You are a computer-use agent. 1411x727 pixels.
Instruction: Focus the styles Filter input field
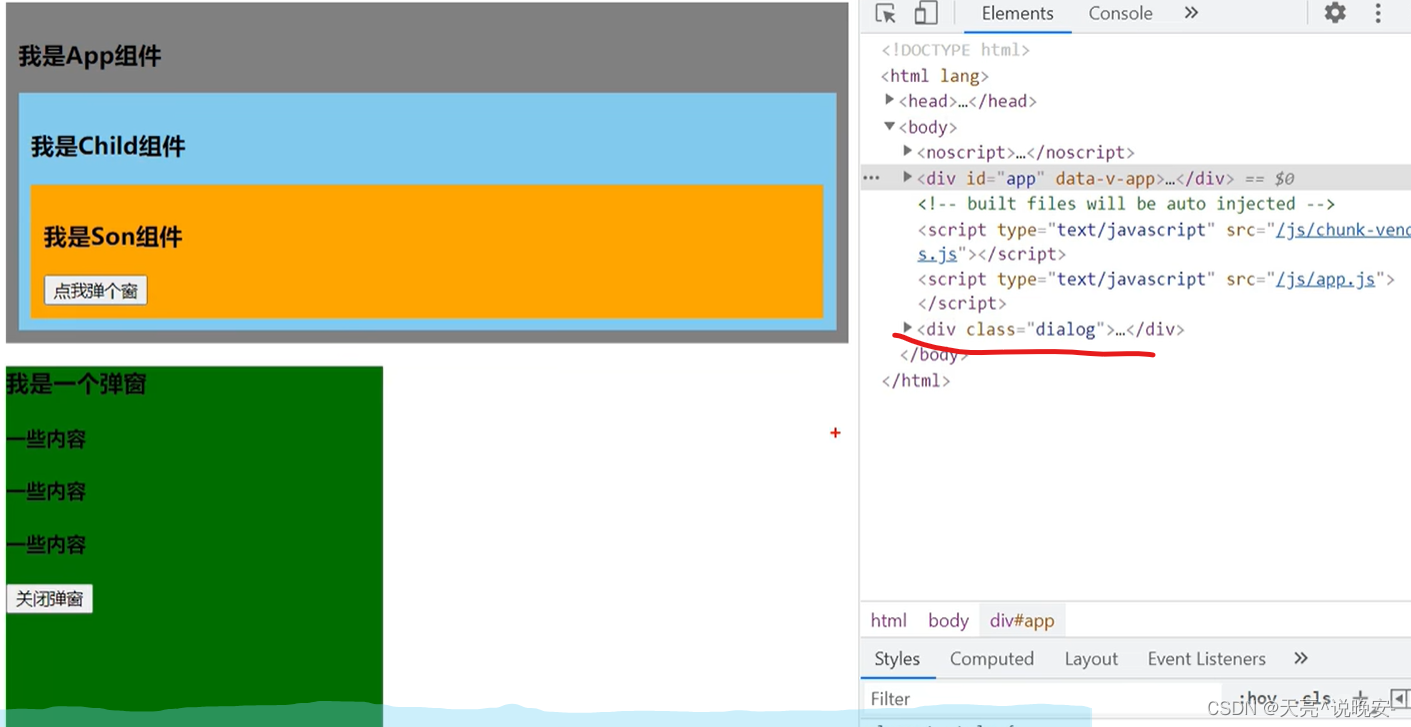coord(1040,698)
